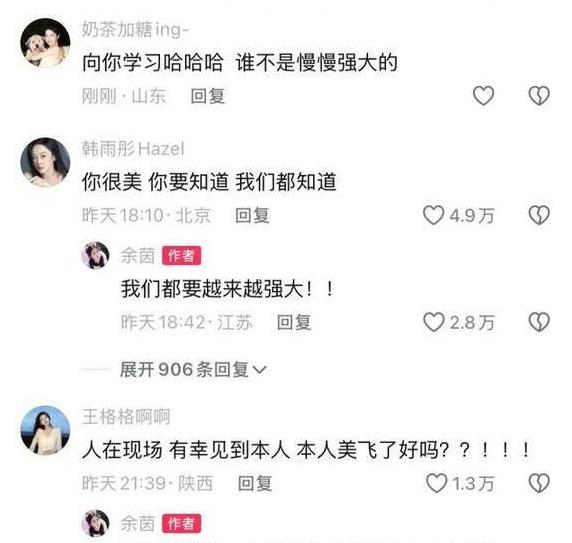Reply to 韩雨彤Hazel's comment from 北京

click(x=252, y=216)
